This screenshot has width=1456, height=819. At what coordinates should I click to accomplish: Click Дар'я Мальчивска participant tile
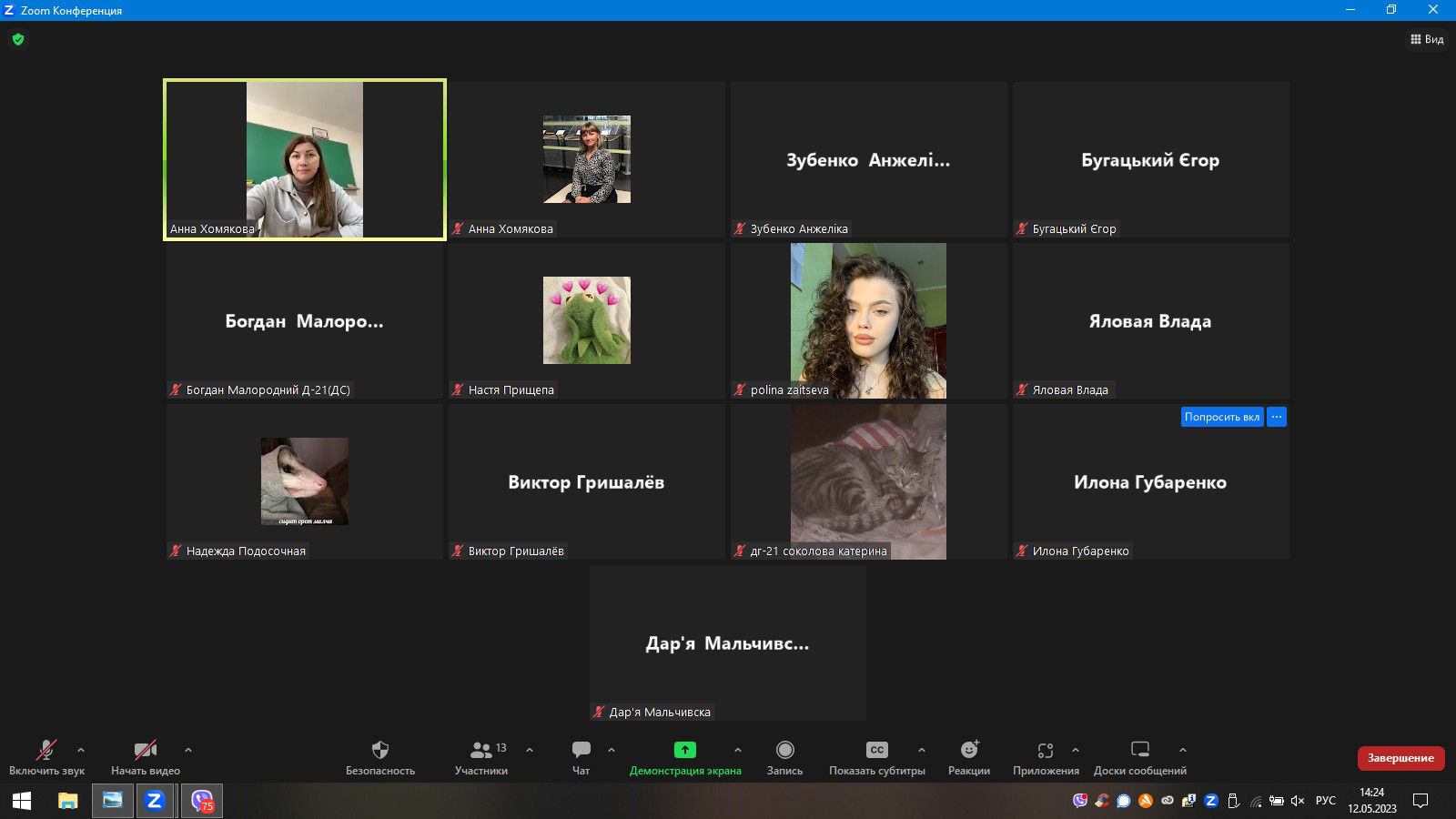(727, 642)
